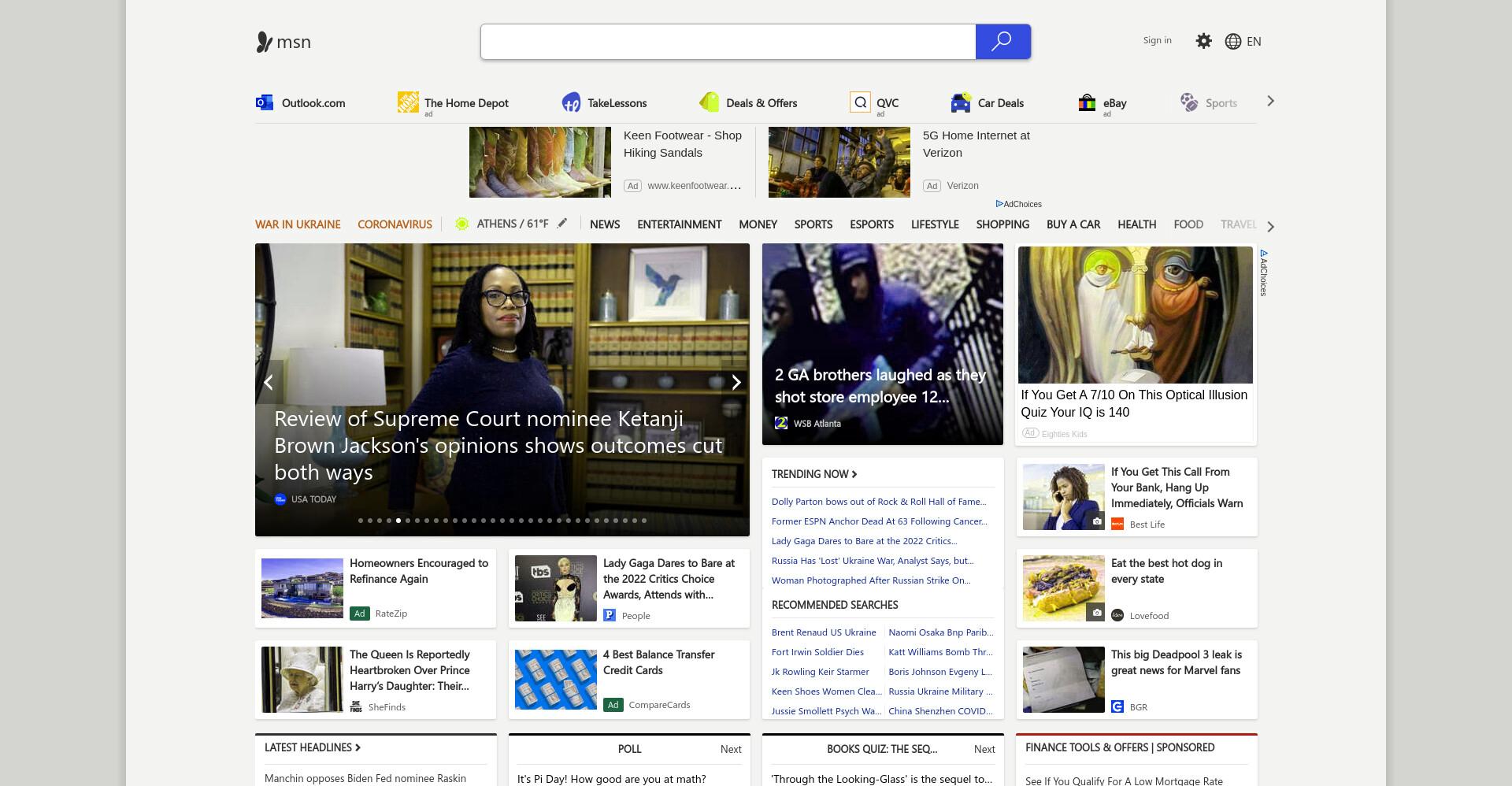Image resolution: width=1512 pixels, height=786 pixels.
Task: Click the USA TODAY source logo
Action: [280, 499]
